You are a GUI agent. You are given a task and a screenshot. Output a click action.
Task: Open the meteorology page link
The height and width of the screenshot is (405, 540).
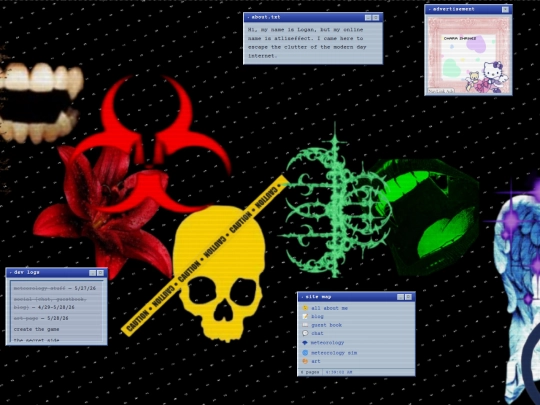click(328, 343)
